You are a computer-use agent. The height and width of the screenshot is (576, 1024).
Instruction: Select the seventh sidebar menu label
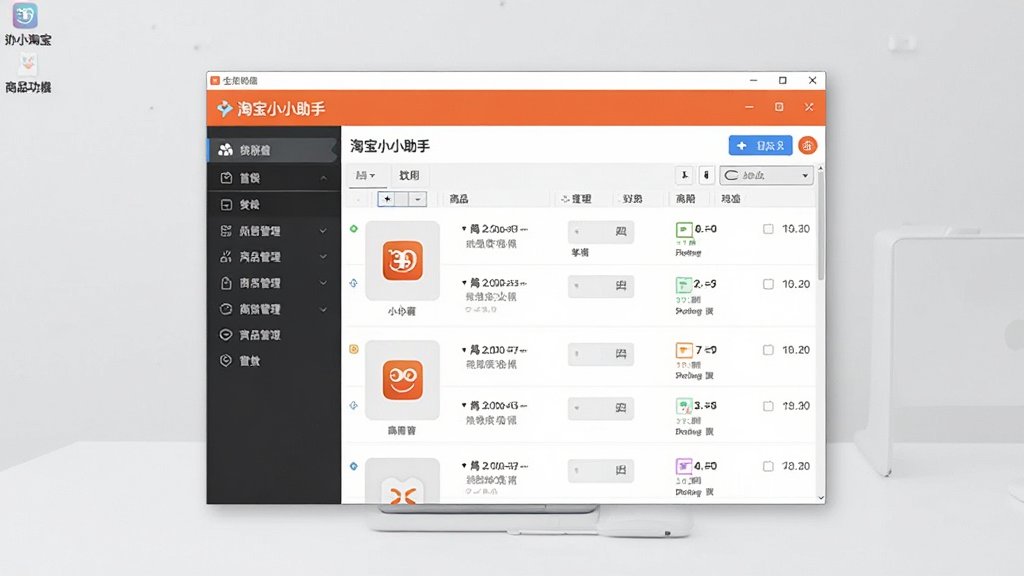(260, 310)
